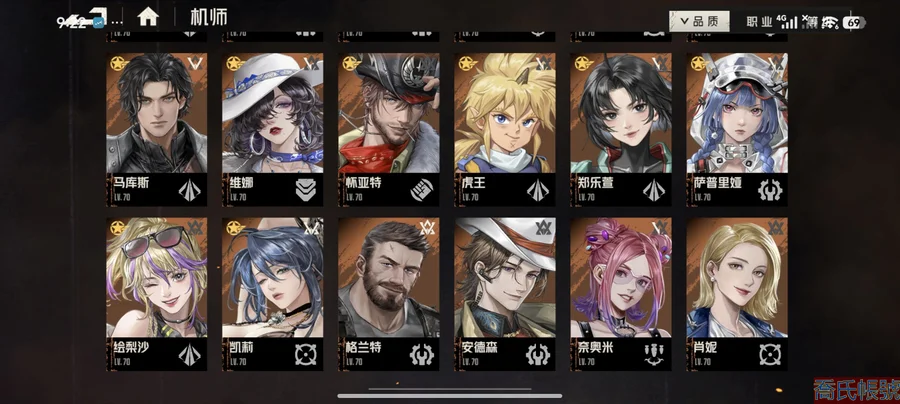The width and height of the screenshot is (900, 404).
Task: Open 郑乐萱 character portrait
Action: click(x=620, y=113)
